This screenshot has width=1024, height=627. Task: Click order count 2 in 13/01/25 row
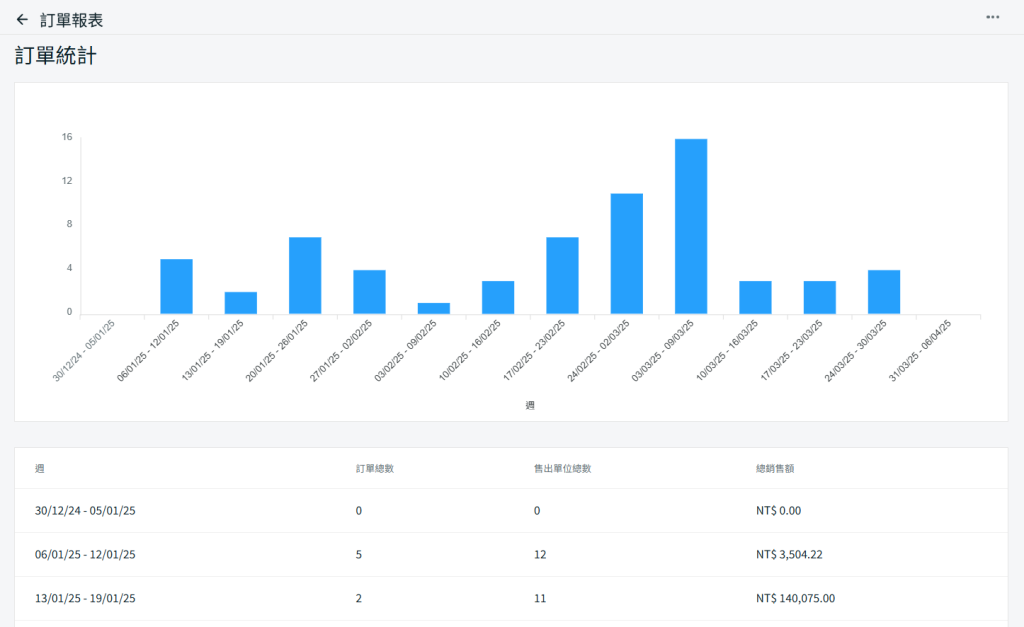coord(359,598)
